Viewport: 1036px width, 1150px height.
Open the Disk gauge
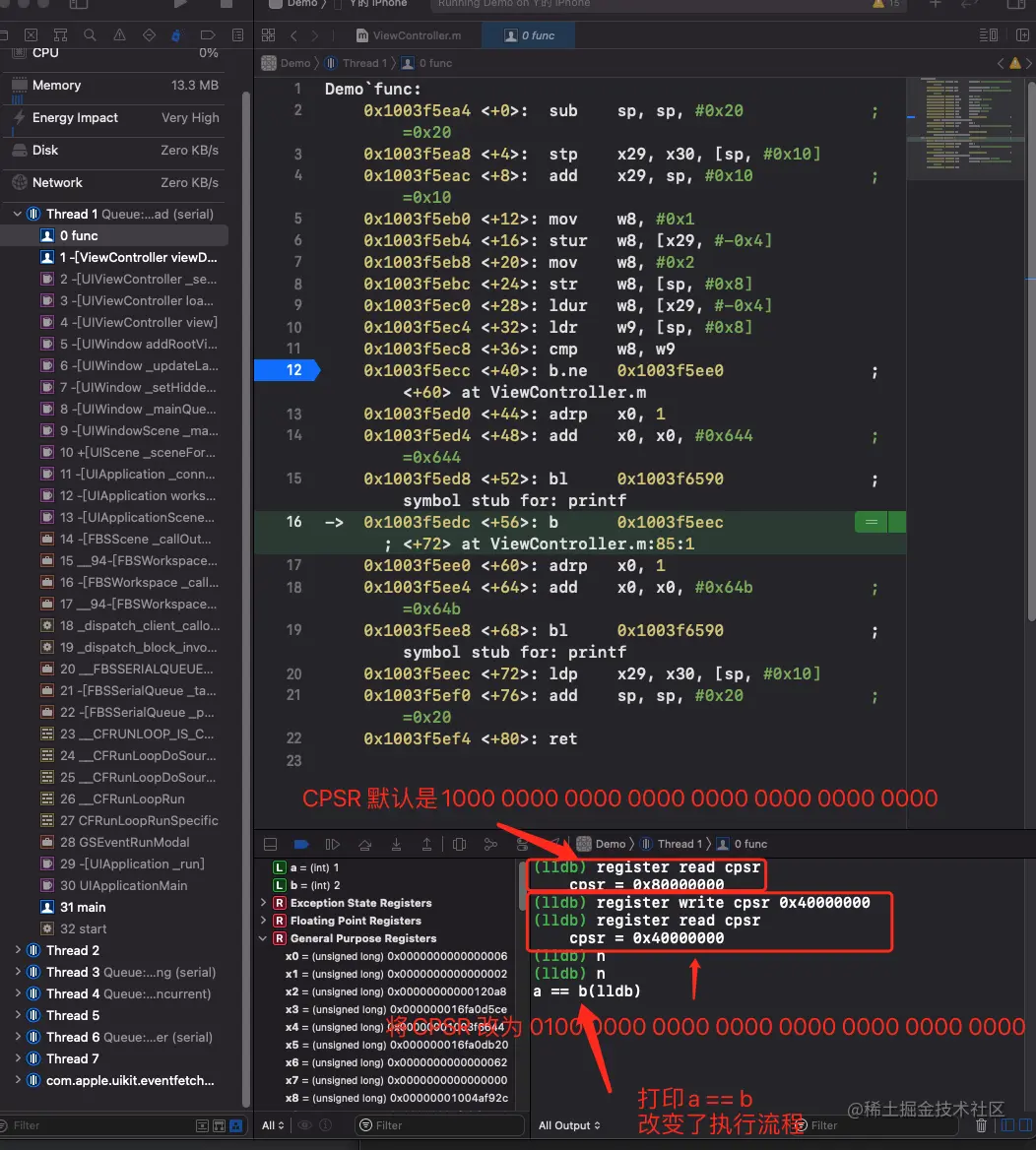(115, 150)
